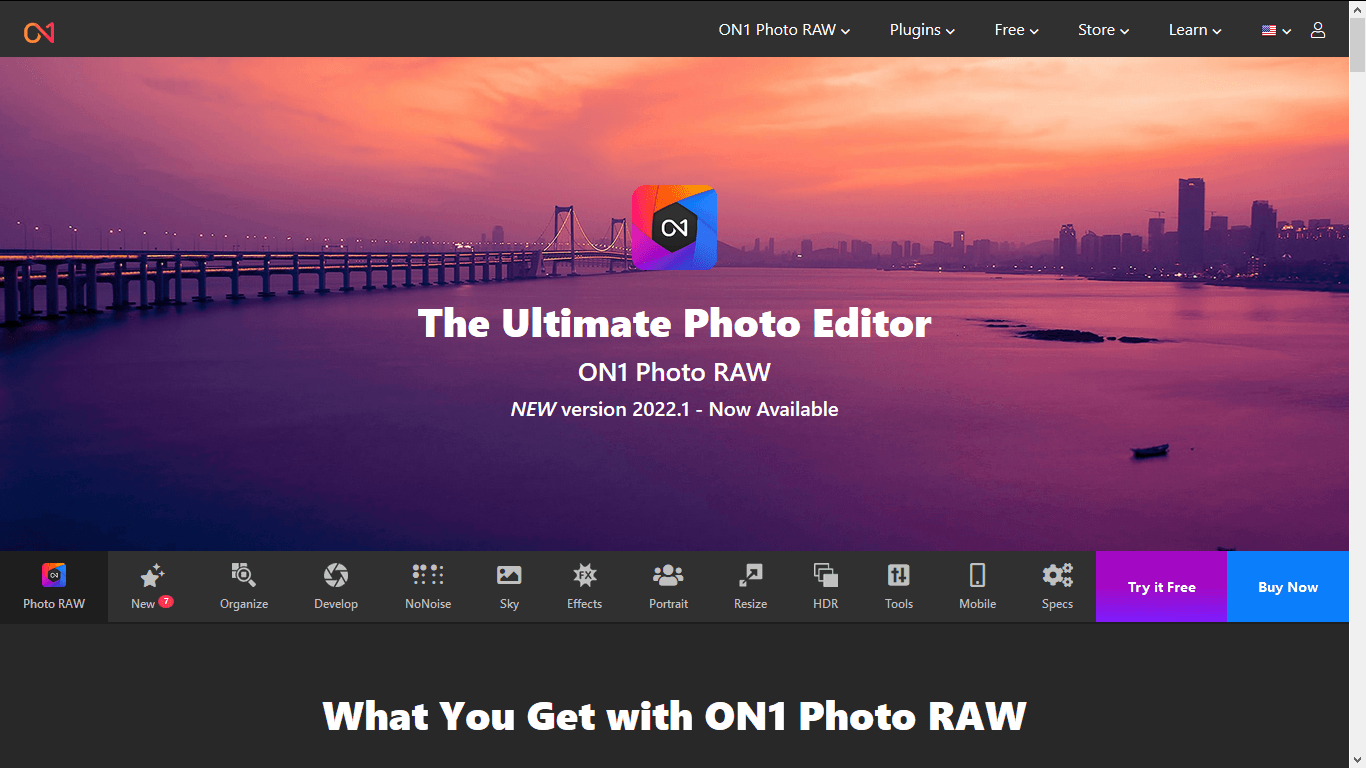Click the Effects FX icon

pos(584,575)
